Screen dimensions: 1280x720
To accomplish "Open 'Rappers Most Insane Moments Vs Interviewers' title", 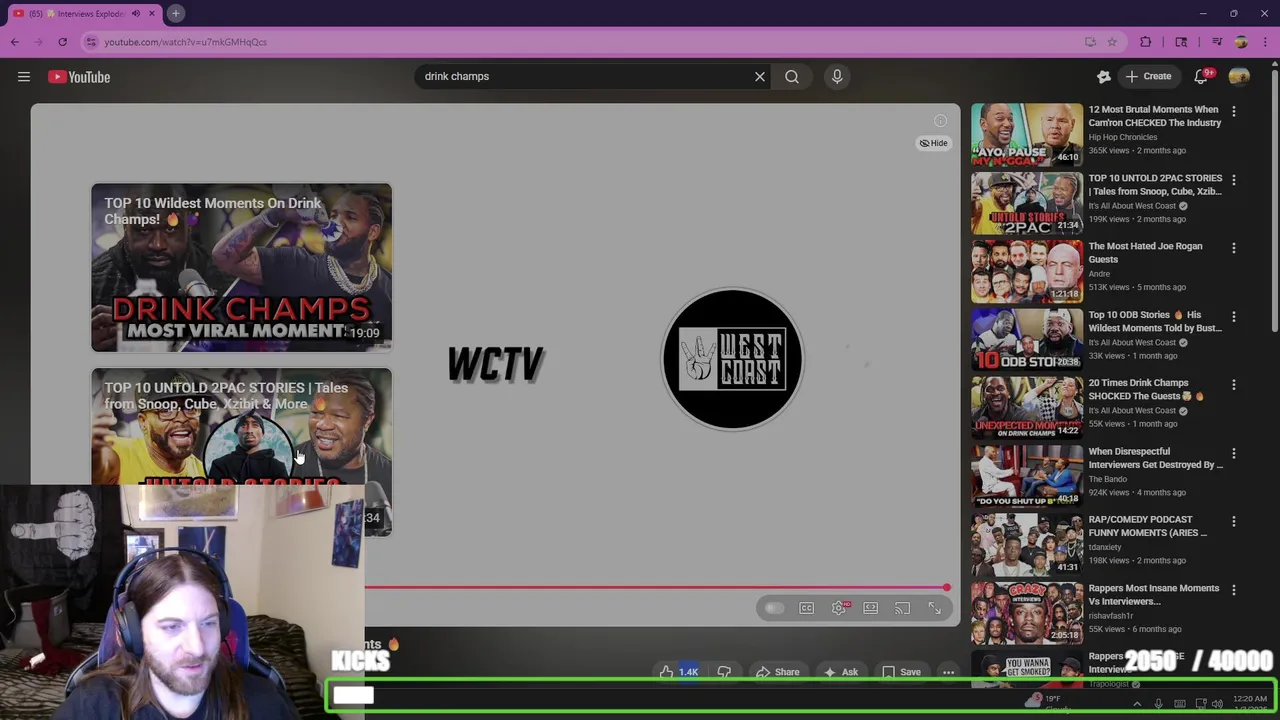I will click(x=1154, y=594).
